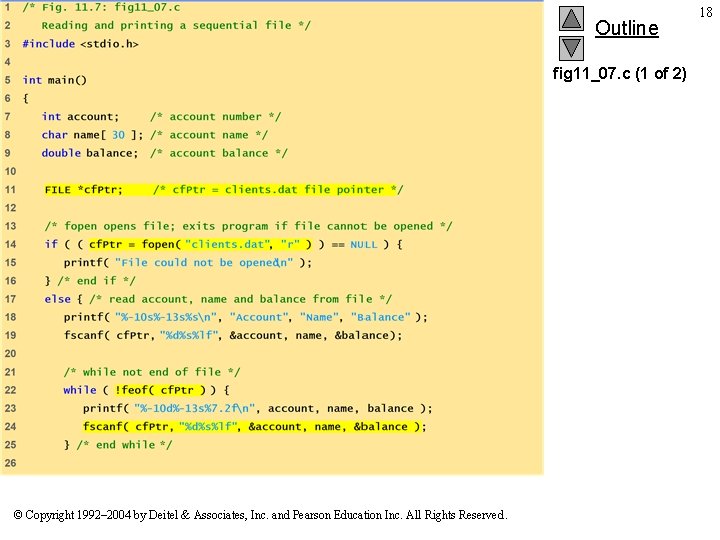This screenshot has width=720, height=540.
Task: Click the NULL keyword on line 14
Action: click(x=364, y=245)
